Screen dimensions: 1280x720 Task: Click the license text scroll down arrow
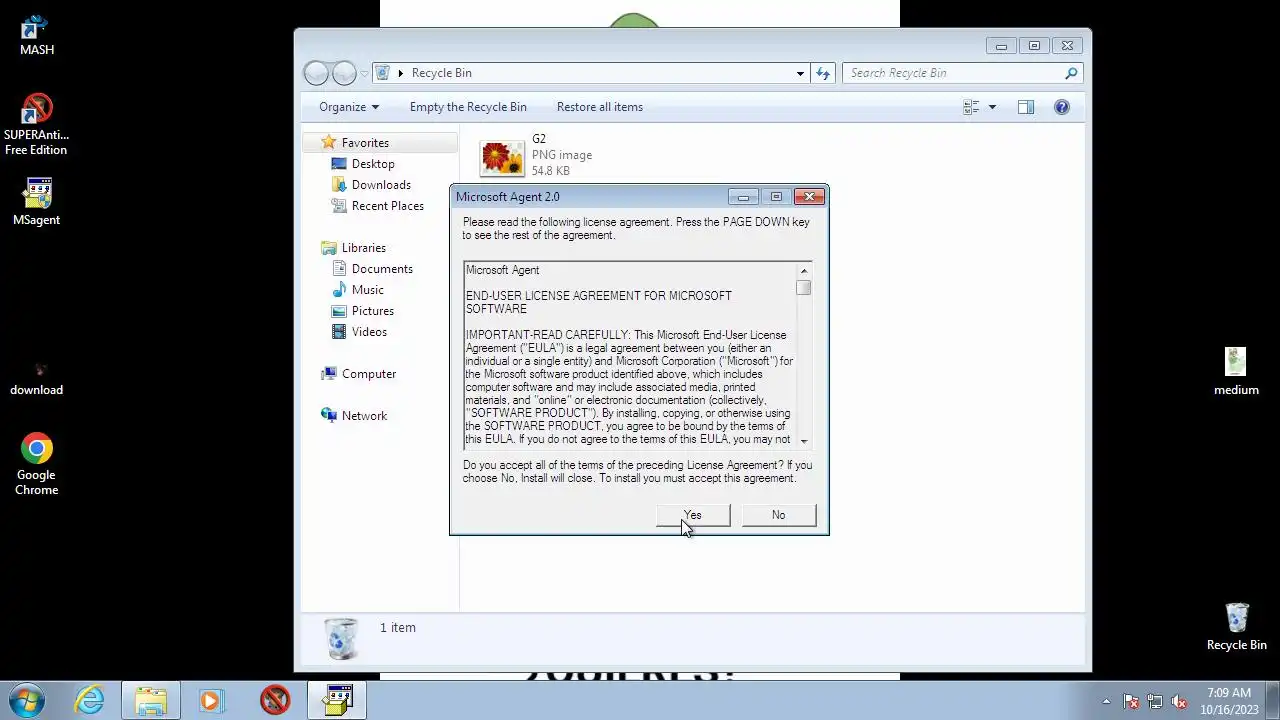(804, 441)
